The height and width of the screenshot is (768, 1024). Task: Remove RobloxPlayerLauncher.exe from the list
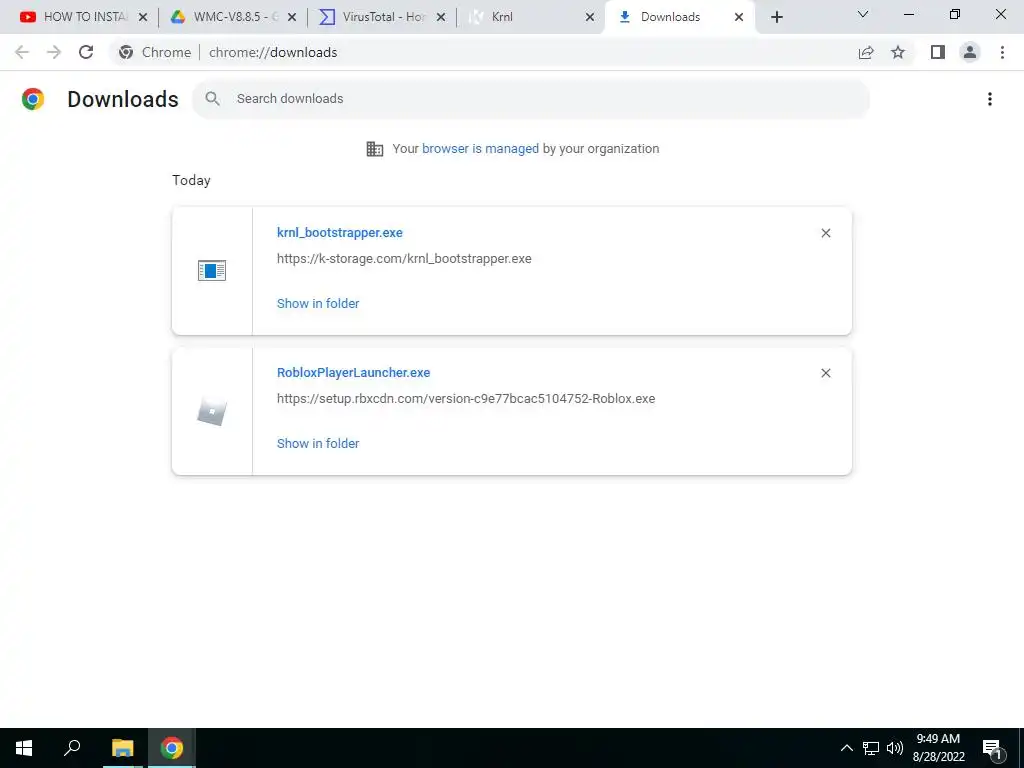pos(825,373)
